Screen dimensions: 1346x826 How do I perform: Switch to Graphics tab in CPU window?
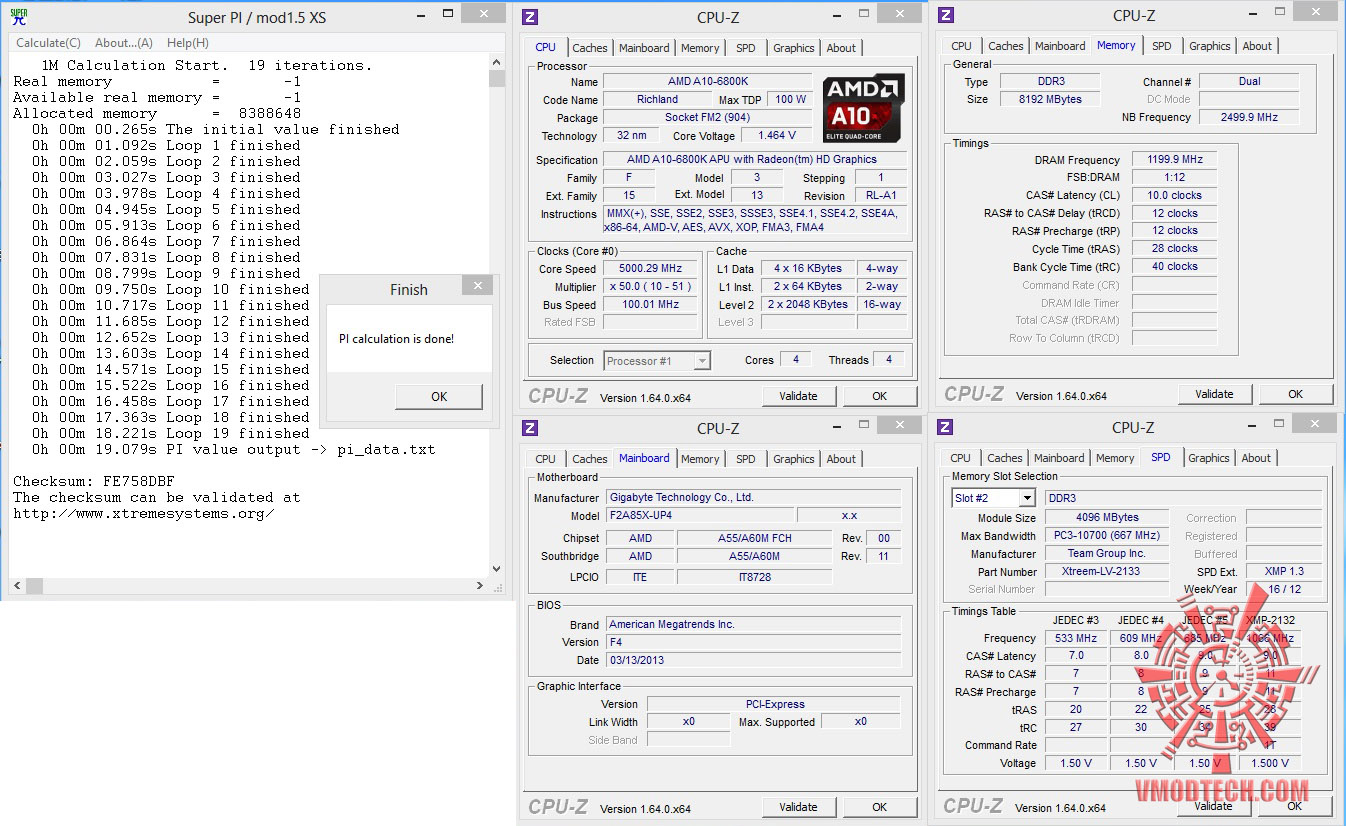(x=794, y=48)
